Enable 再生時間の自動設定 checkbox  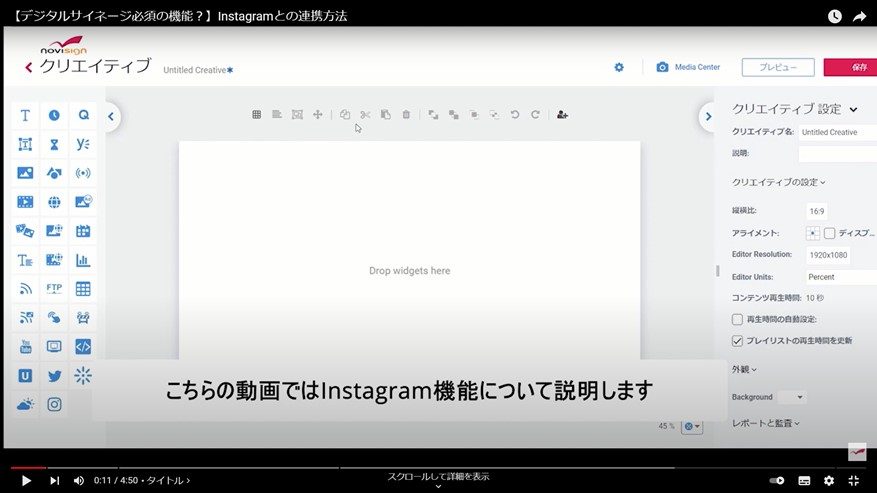(737, 320)
